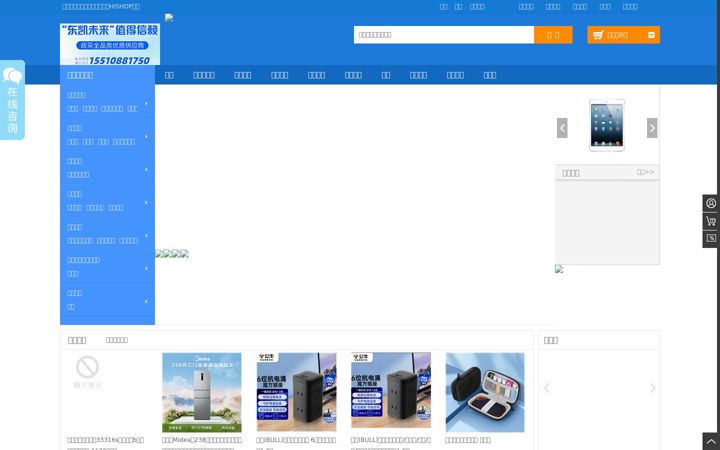The width and height of the screenshot is (720, 450).
Task: Open cart from floating side bar
Action: (x=711, y=221)
